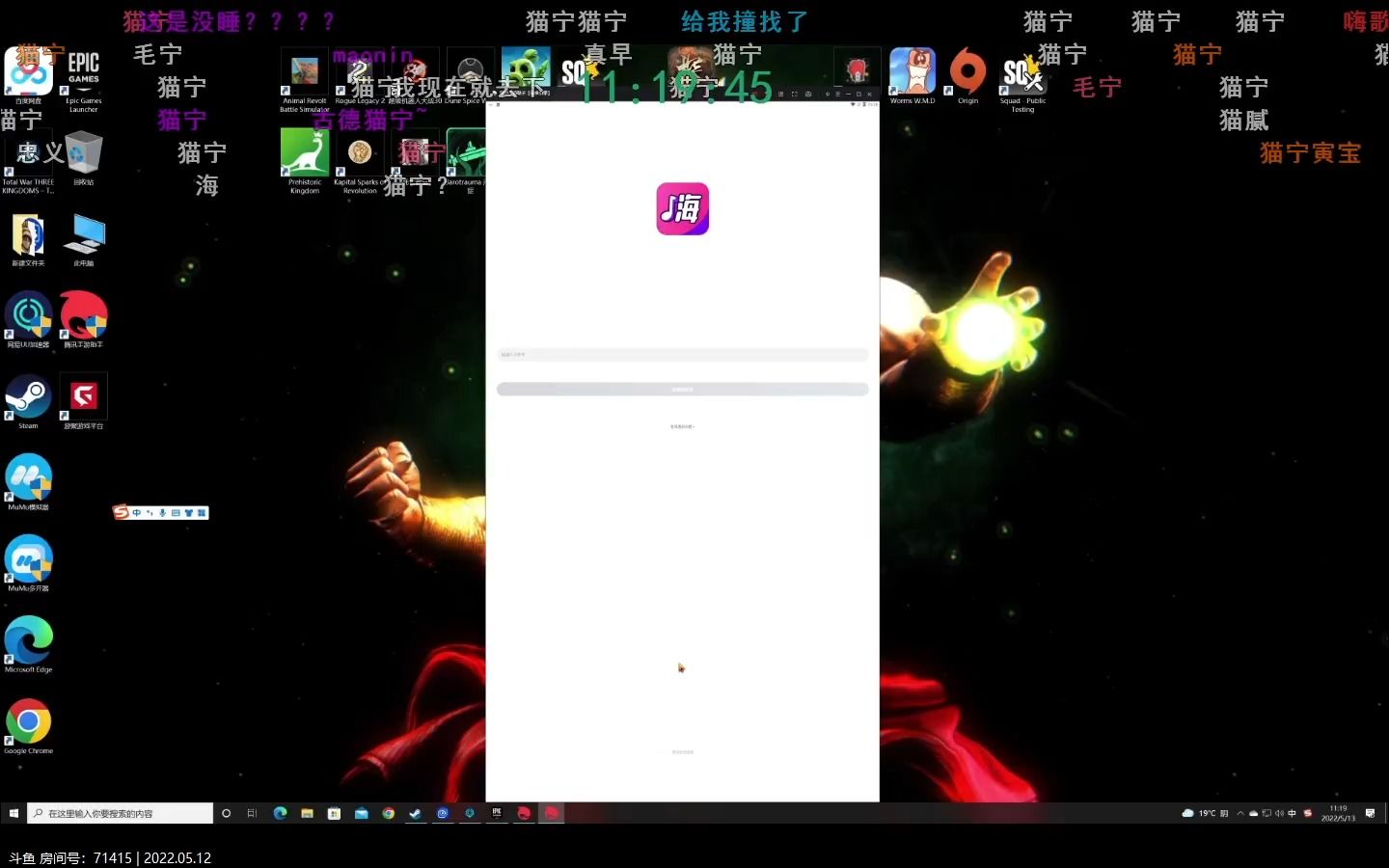Open the Sogou input method toolbar logo
This screenshot has width=1389, height=868.
coord(122,512)
